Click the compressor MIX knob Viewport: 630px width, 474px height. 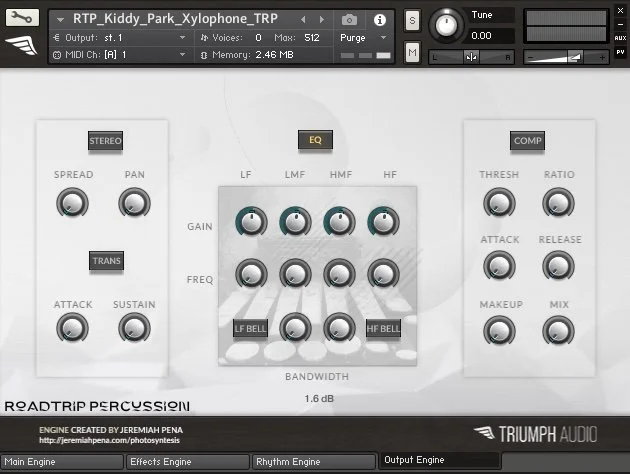[558, 331]
